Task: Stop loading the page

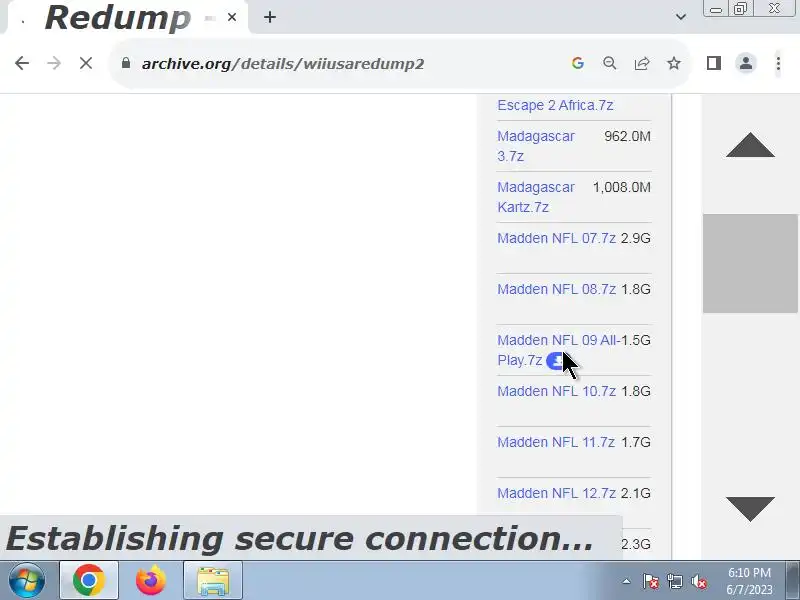Action: (x=86, y=63)
